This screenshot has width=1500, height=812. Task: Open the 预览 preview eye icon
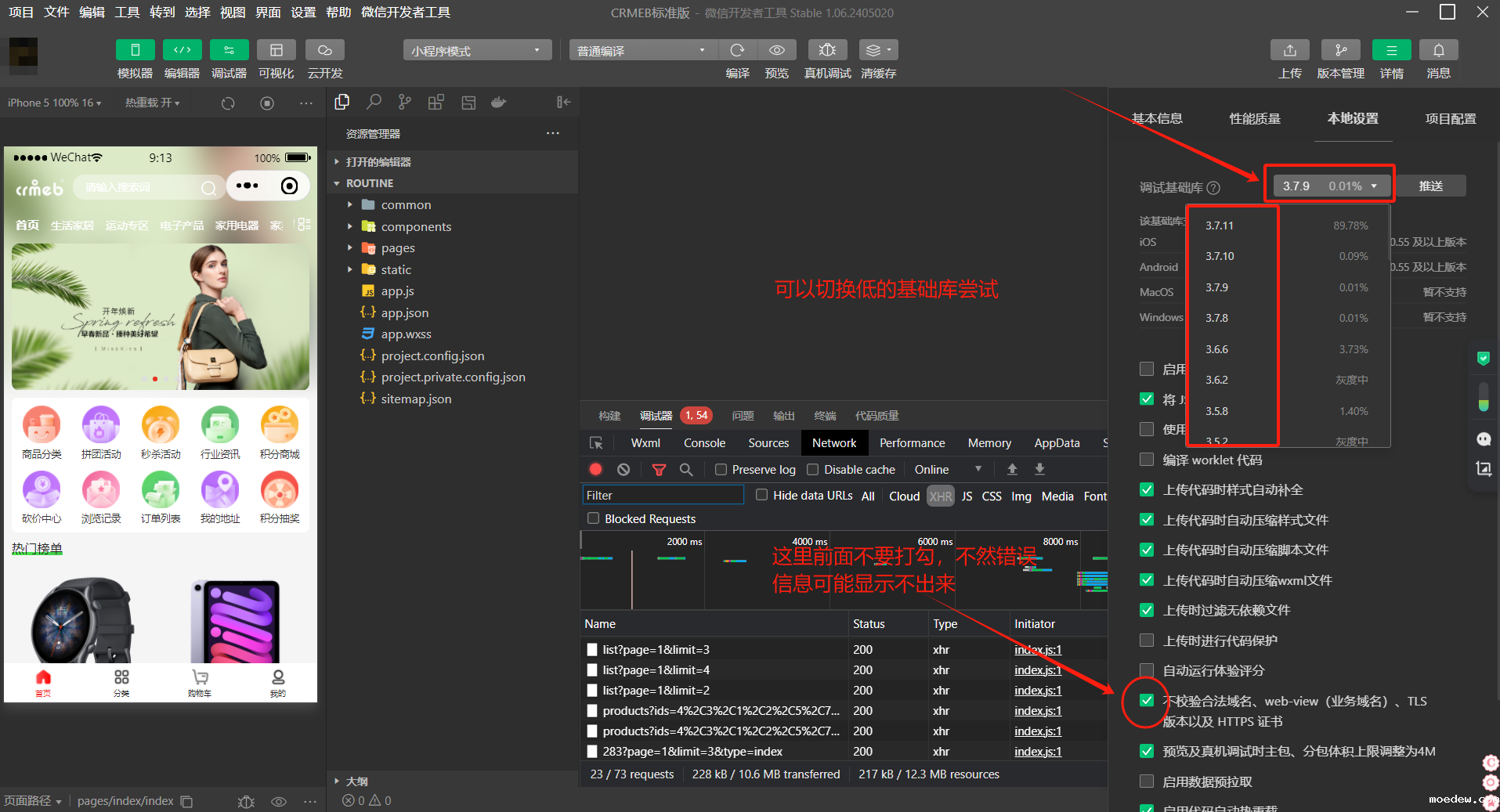click(776, 50)
